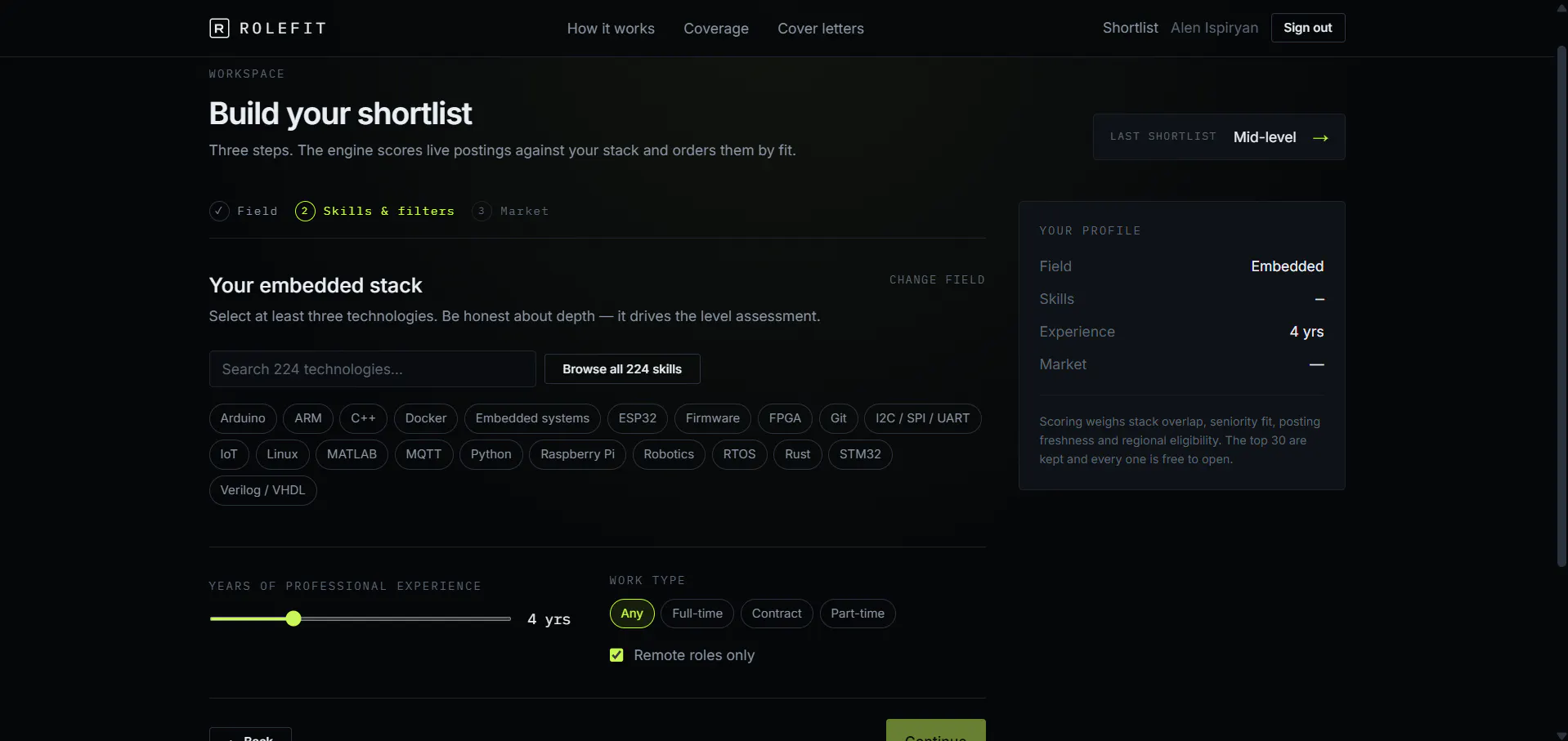The height and width of the screenshot is (741, 1568).
Task: Open last shortlist Mid-level arrow
Action: [1319, 138]
